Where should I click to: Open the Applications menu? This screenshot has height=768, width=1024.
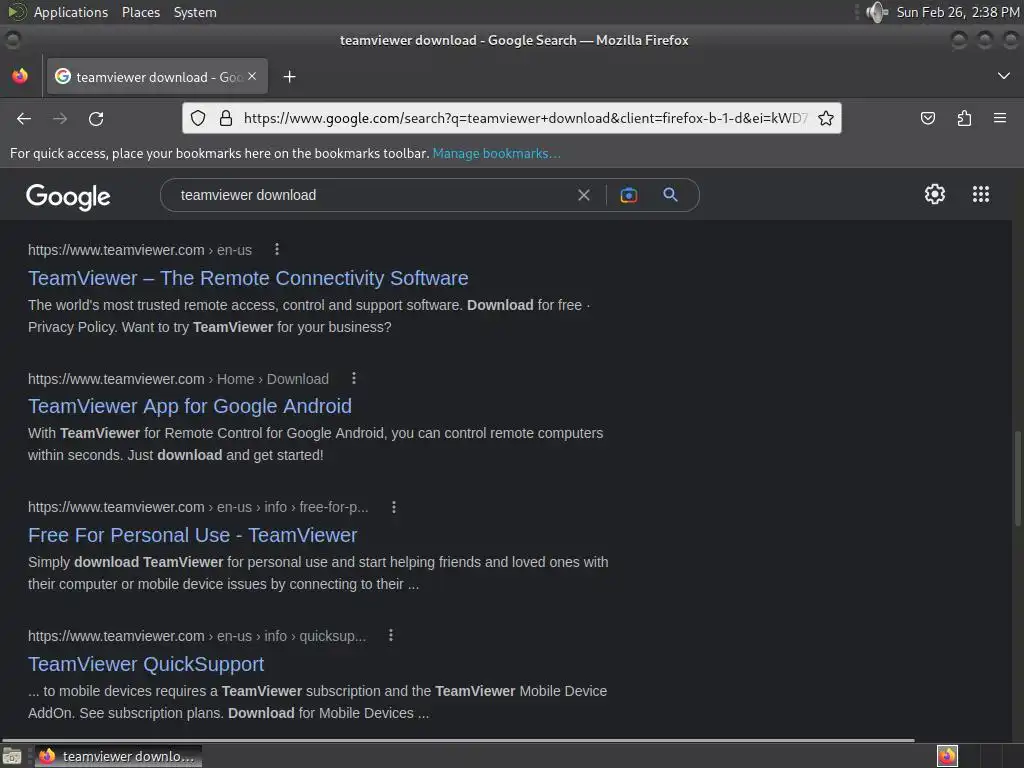[x=71, y=12]
